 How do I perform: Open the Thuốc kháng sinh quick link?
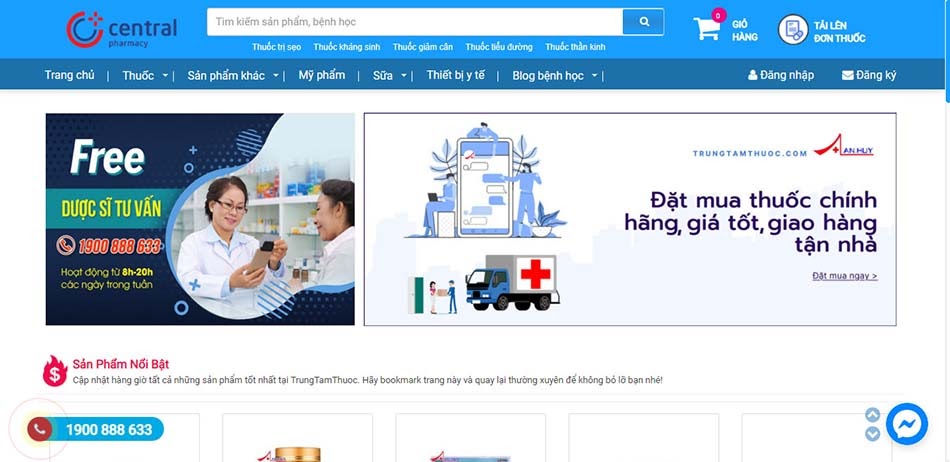[347, 47]
